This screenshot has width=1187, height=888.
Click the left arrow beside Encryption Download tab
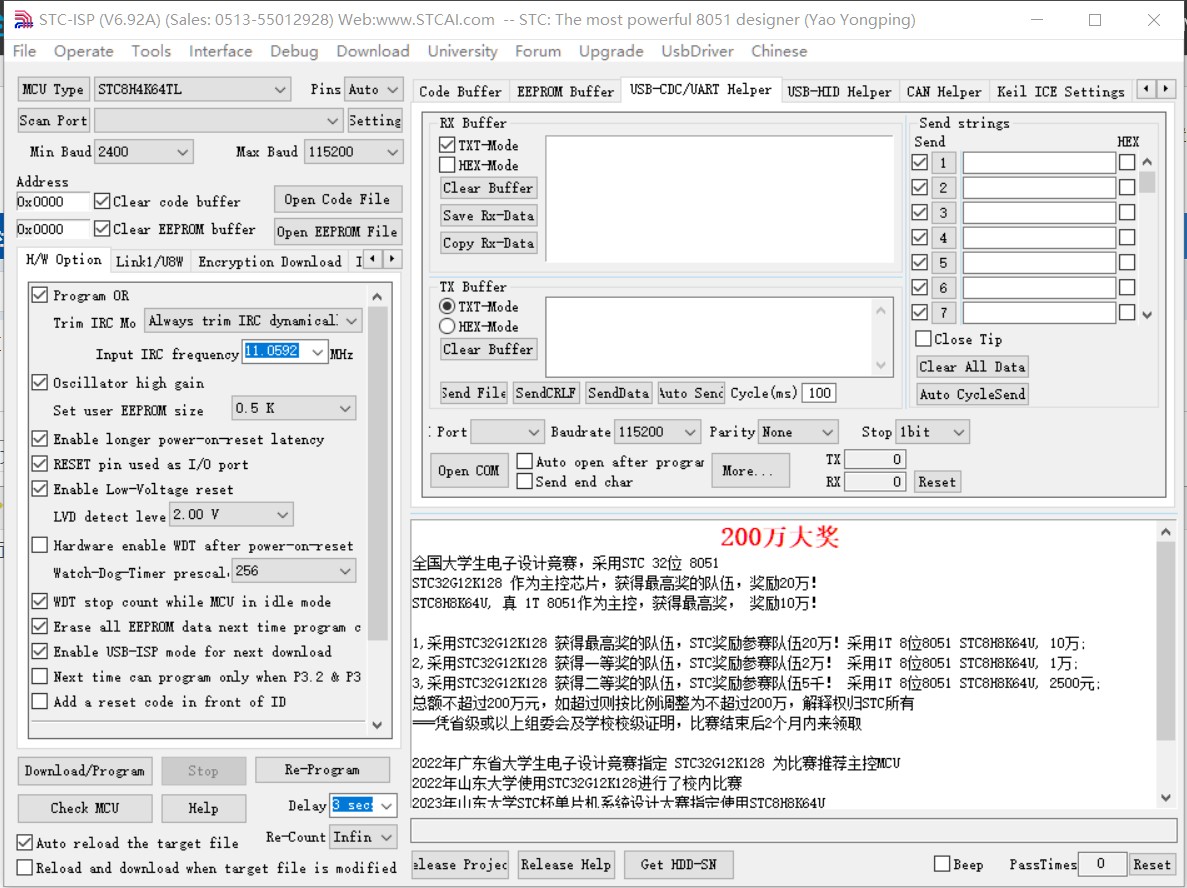coord(372,260)
